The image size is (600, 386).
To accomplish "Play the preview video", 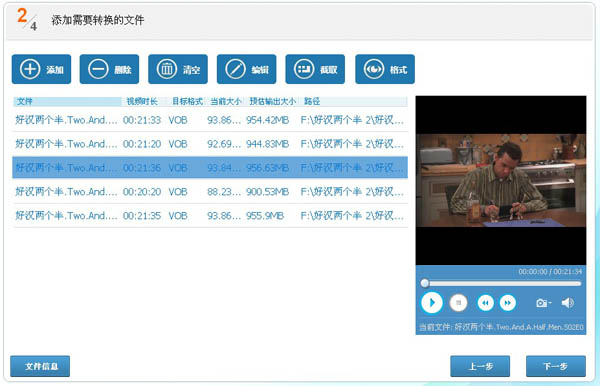I will [x=432, y=303].
